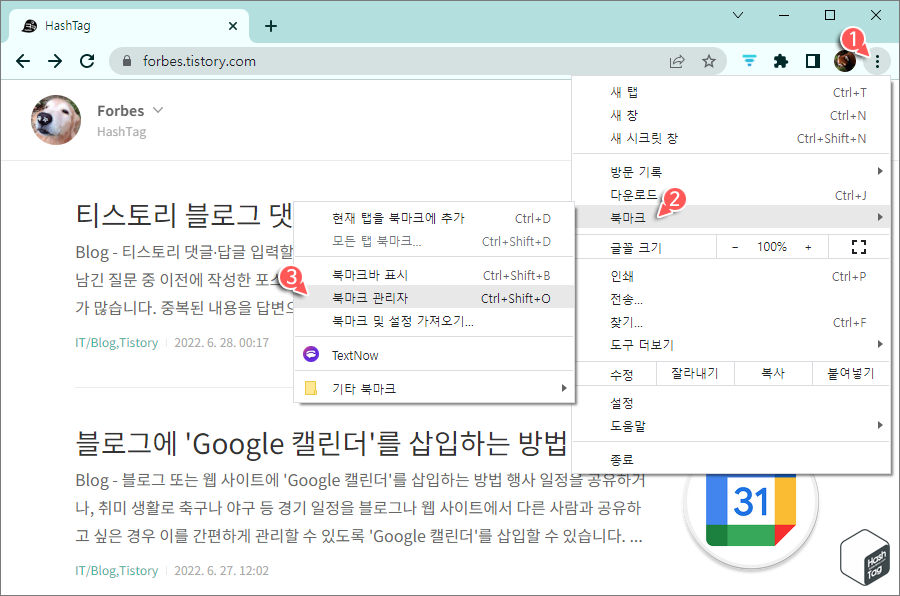This screenshot has height=596, width=900.
Task: Select 현재 탭을 북마크에 추가
Action: [x=435, y=218]
